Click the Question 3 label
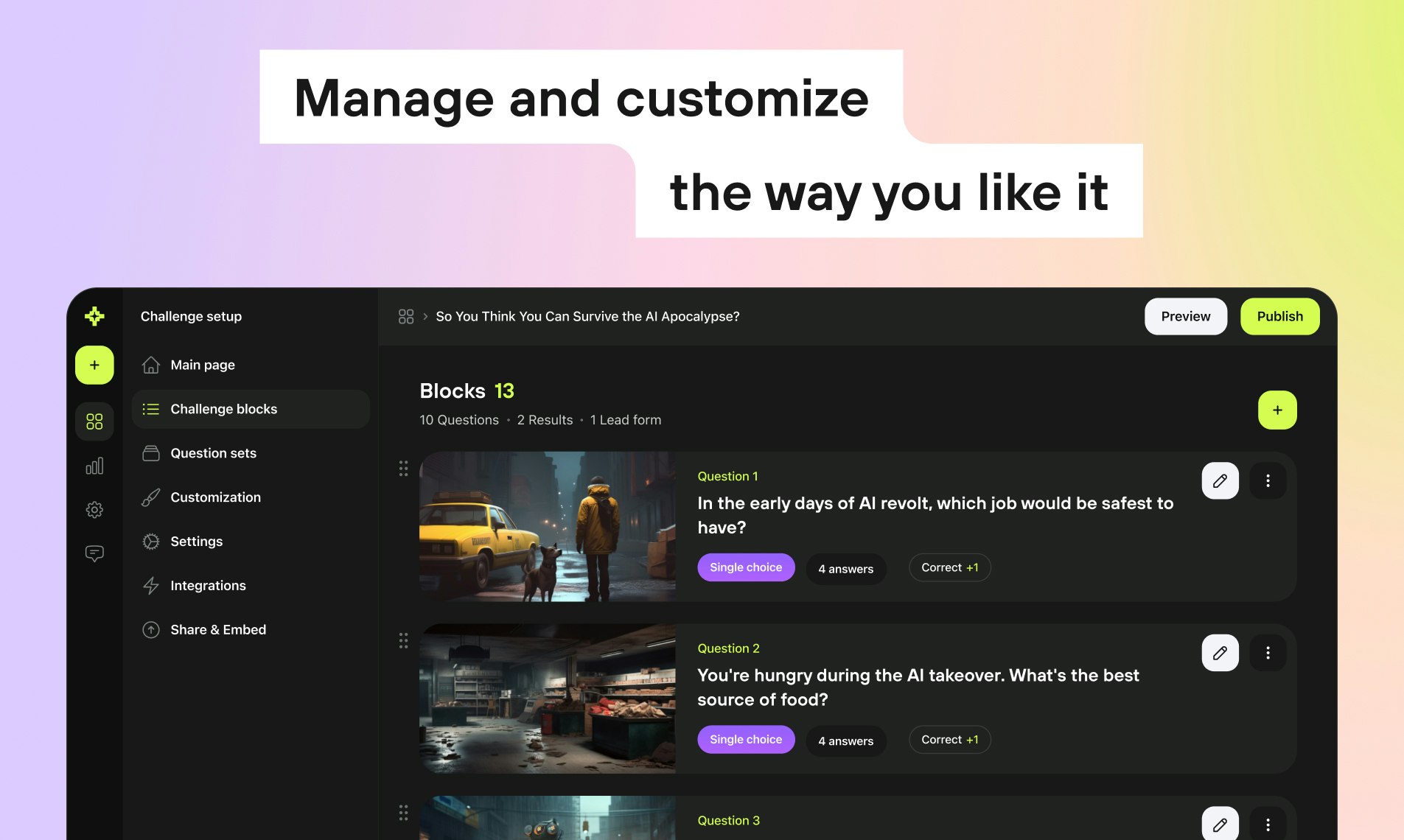 pyautogui.click(x=728, y=821)
